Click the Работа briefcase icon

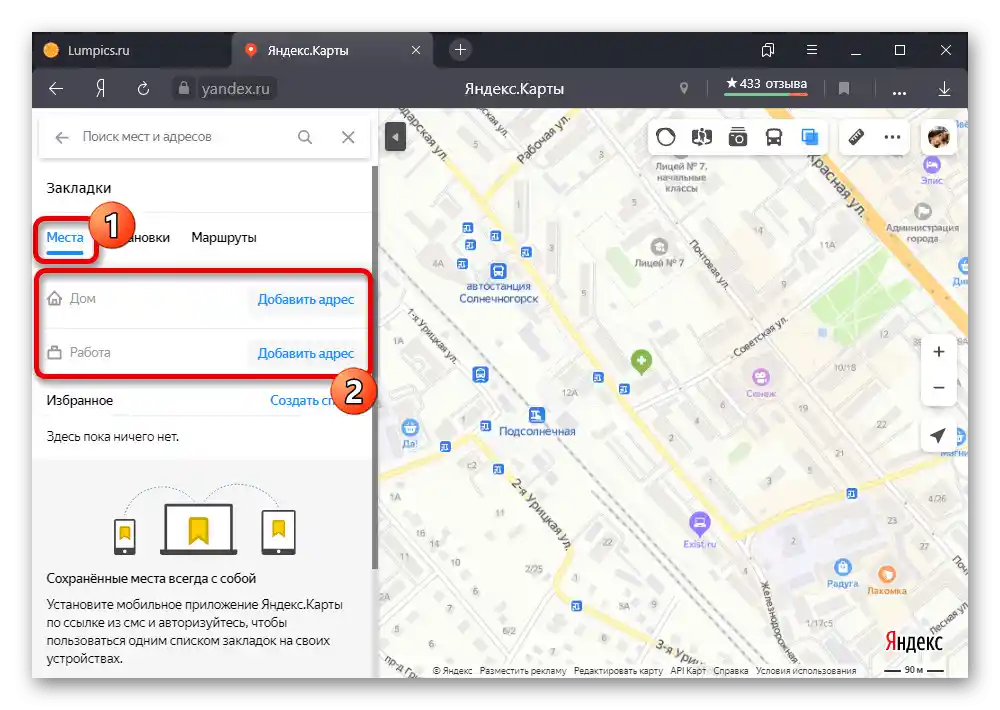point(55,352)
